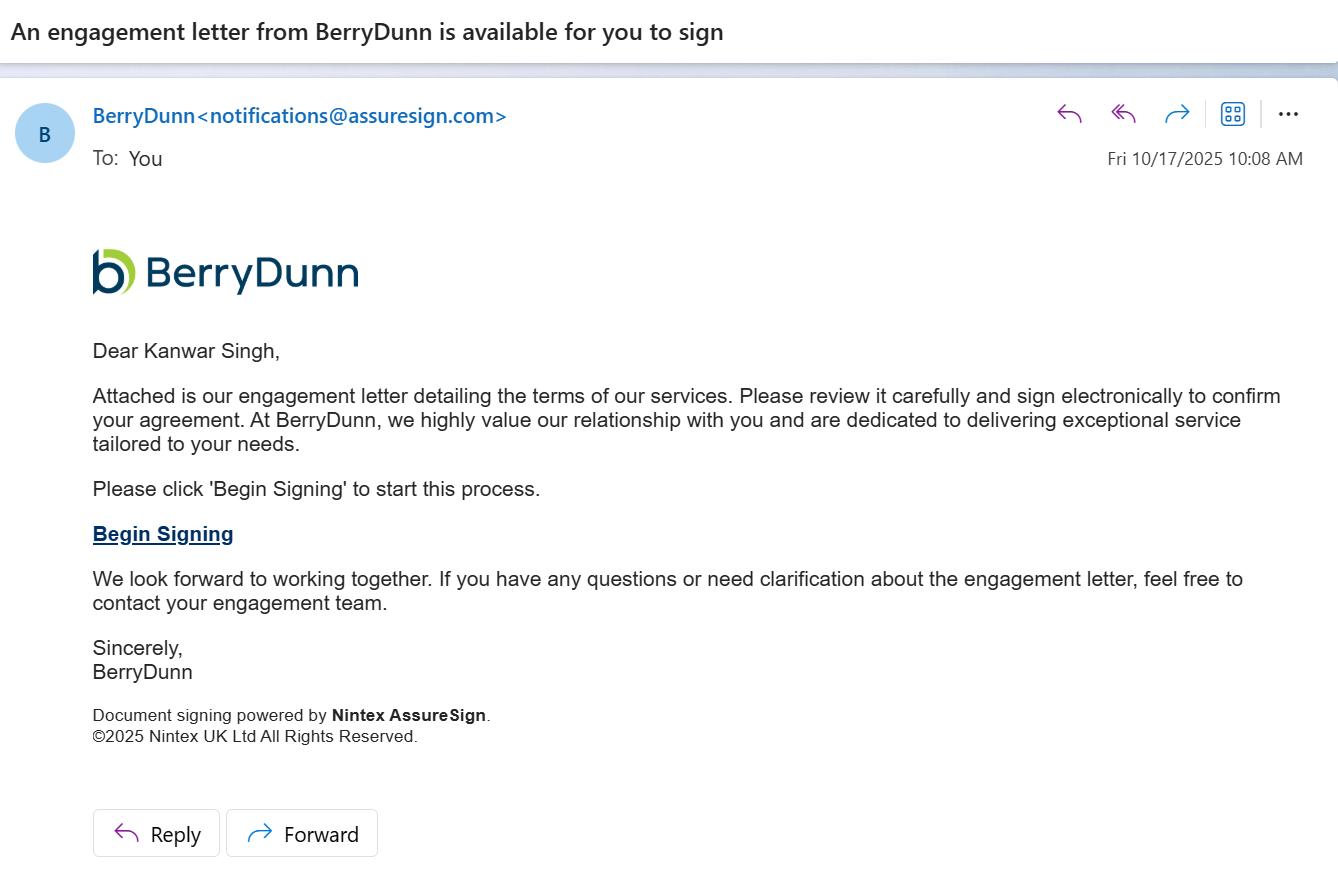The height and width of the screenshot is (869, 1338).
Task: Click the Forward arrow icon in the header toolbar
Action: pos(1177,114)
